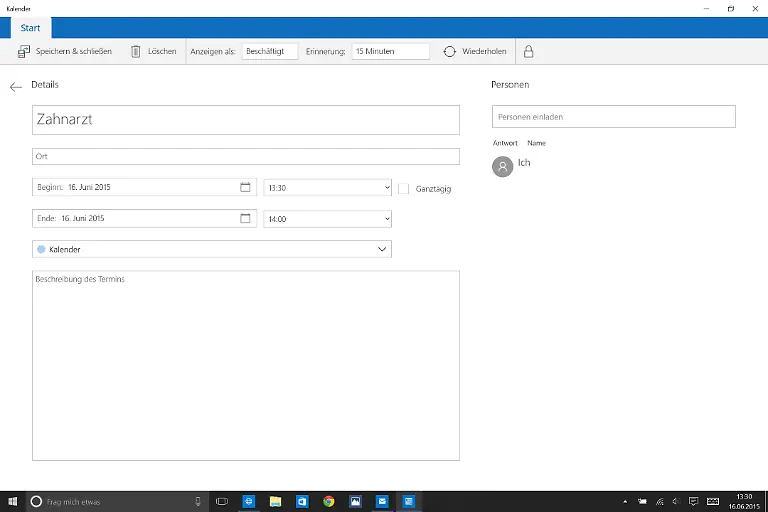Viewport: 768px width, 512px height.
Task: Click the Windows Start button
Action: coord(13,501)
